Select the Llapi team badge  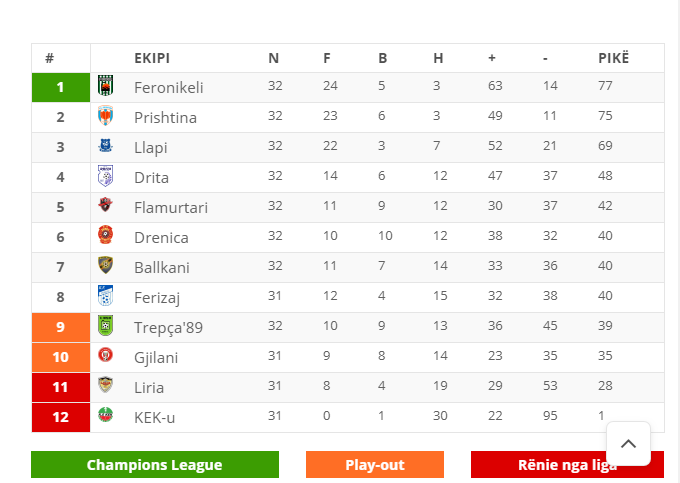pyautogui.click(x=105, y=145)
